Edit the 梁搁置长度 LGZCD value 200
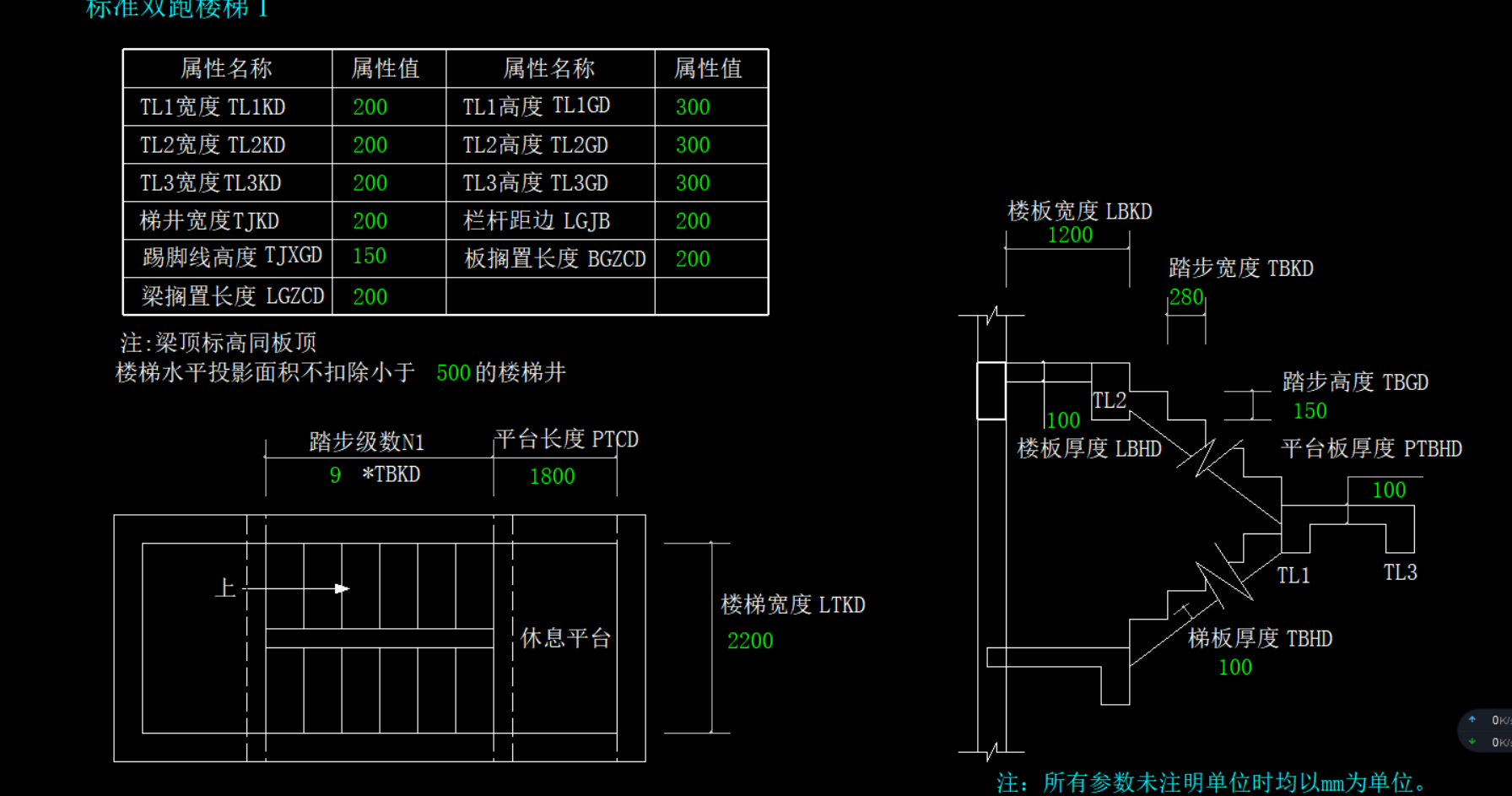The width and height of the screenshot is (1512, 796). (370, 297)
